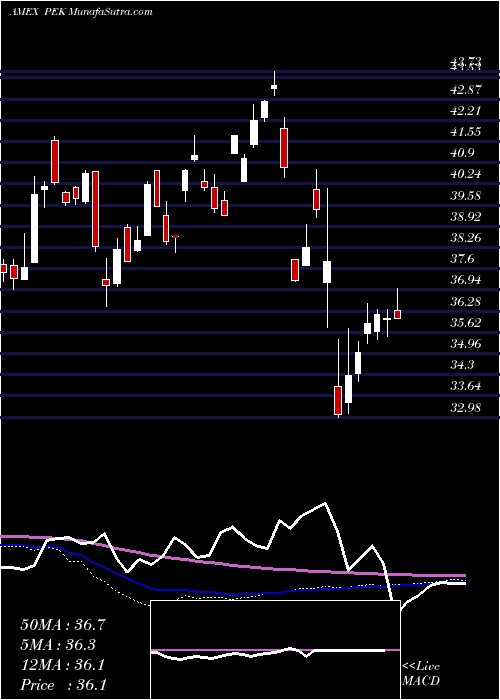Click the 50MA : 36.7 readout
The width and height of the screenshot is (500, 700).
pyautogui.click(x=63, y=625)
